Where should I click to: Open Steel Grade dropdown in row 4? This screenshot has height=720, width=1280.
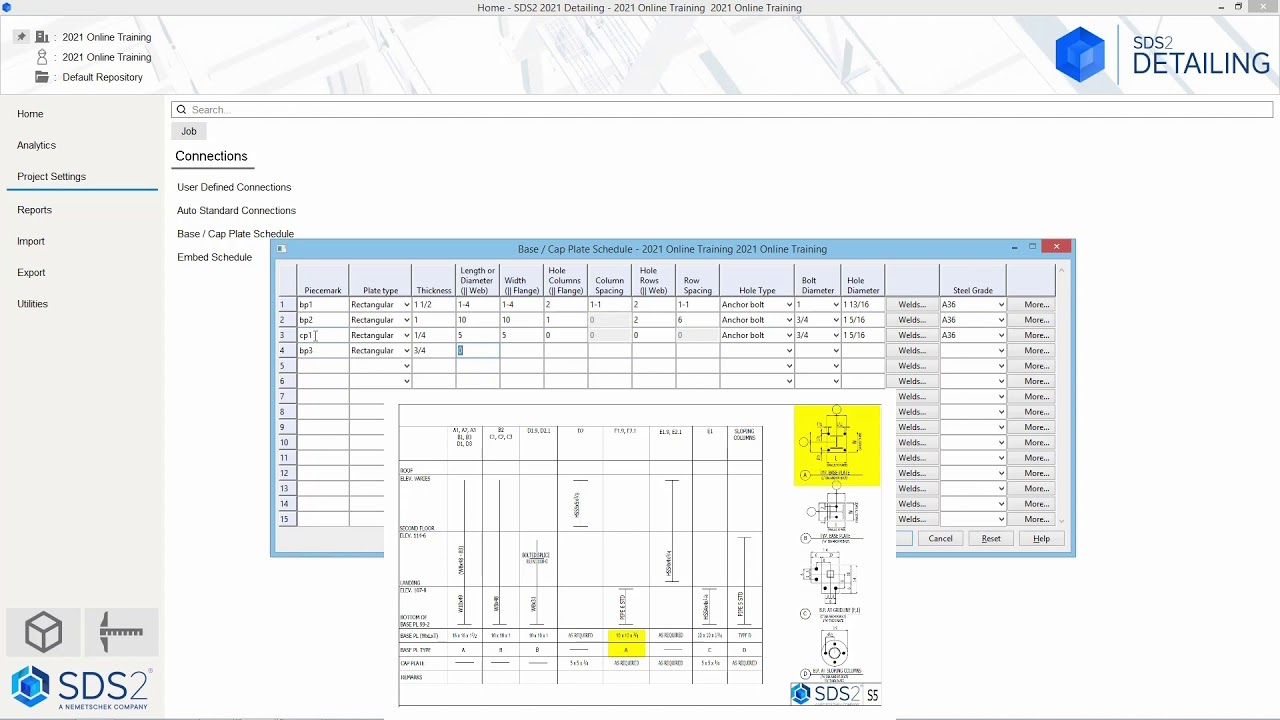pos(1001,351)
